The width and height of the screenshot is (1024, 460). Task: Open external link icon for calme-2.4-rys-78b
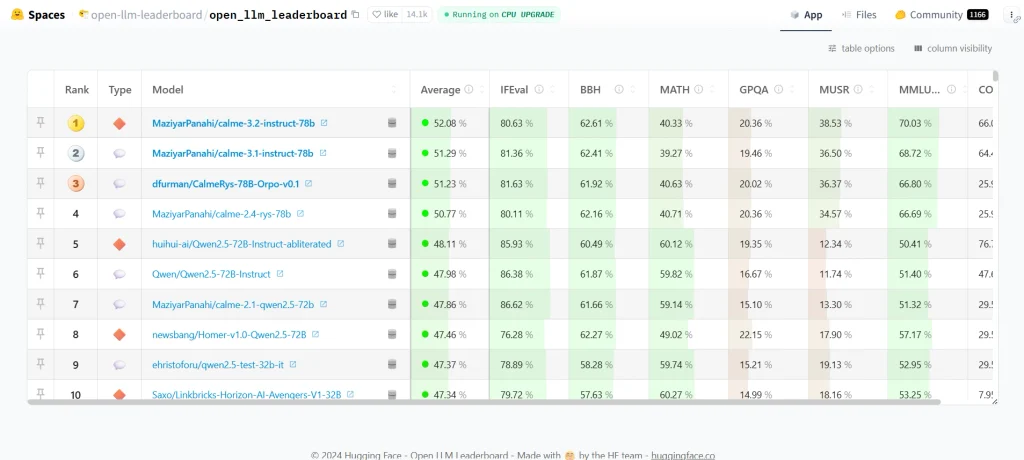(300, 214)
